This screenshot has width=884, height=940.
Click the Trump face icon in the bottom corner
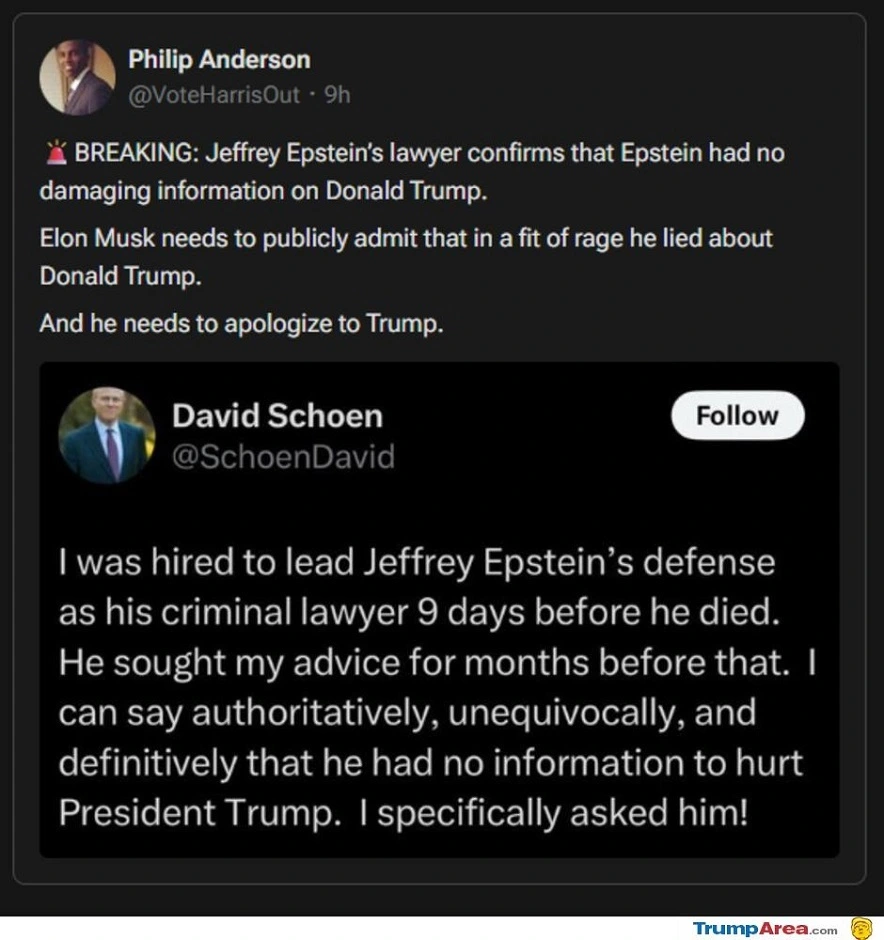click(861, 928)
